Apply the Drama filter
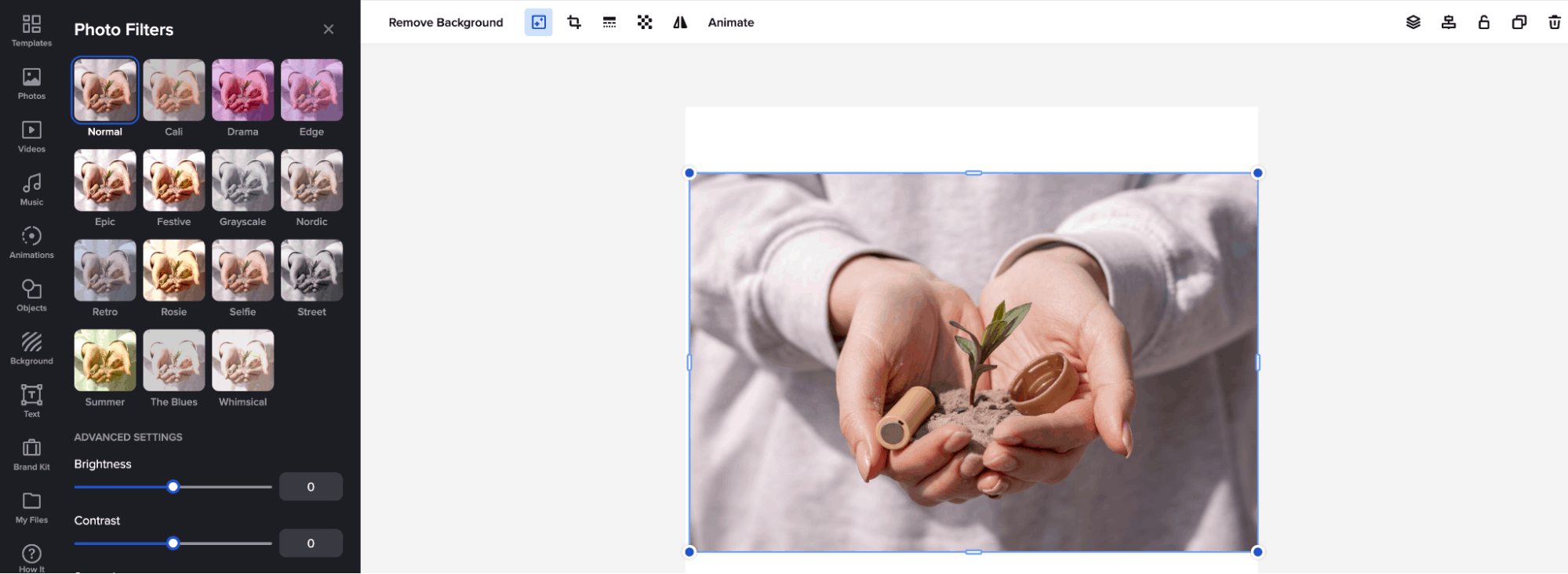Viewport: 1568px width, 574px height. click(x=243, y=90)
